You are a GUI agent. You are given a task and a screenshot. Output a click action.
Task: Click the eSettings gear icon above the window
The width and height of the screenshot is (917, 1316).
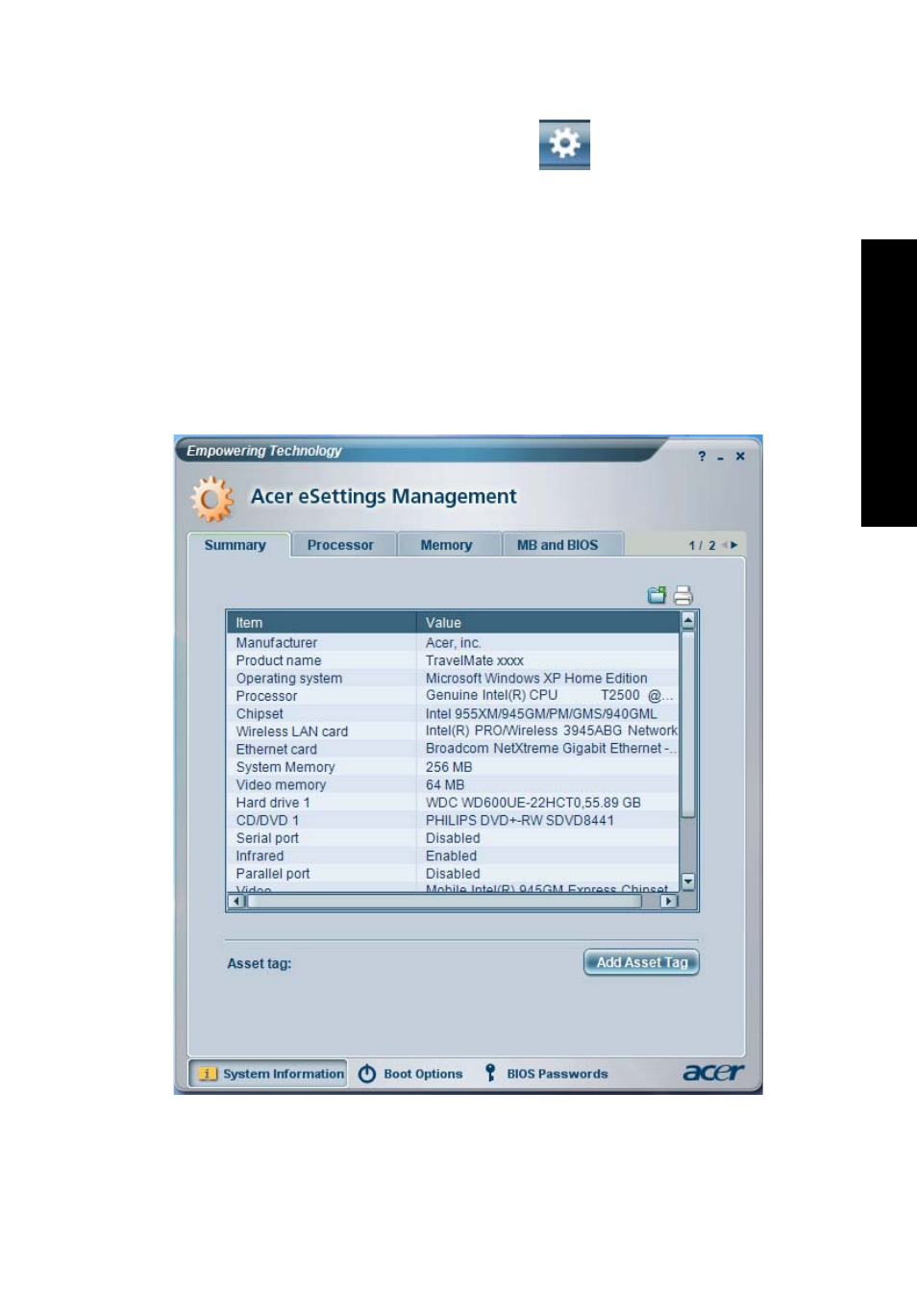point(564,144)
